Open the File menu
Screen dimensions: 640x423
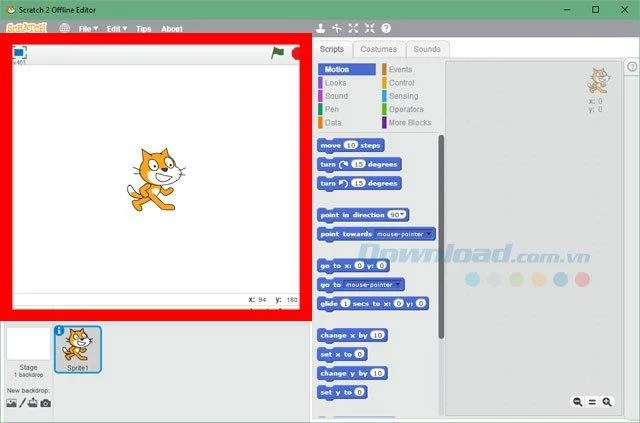(x=88, y=29)
